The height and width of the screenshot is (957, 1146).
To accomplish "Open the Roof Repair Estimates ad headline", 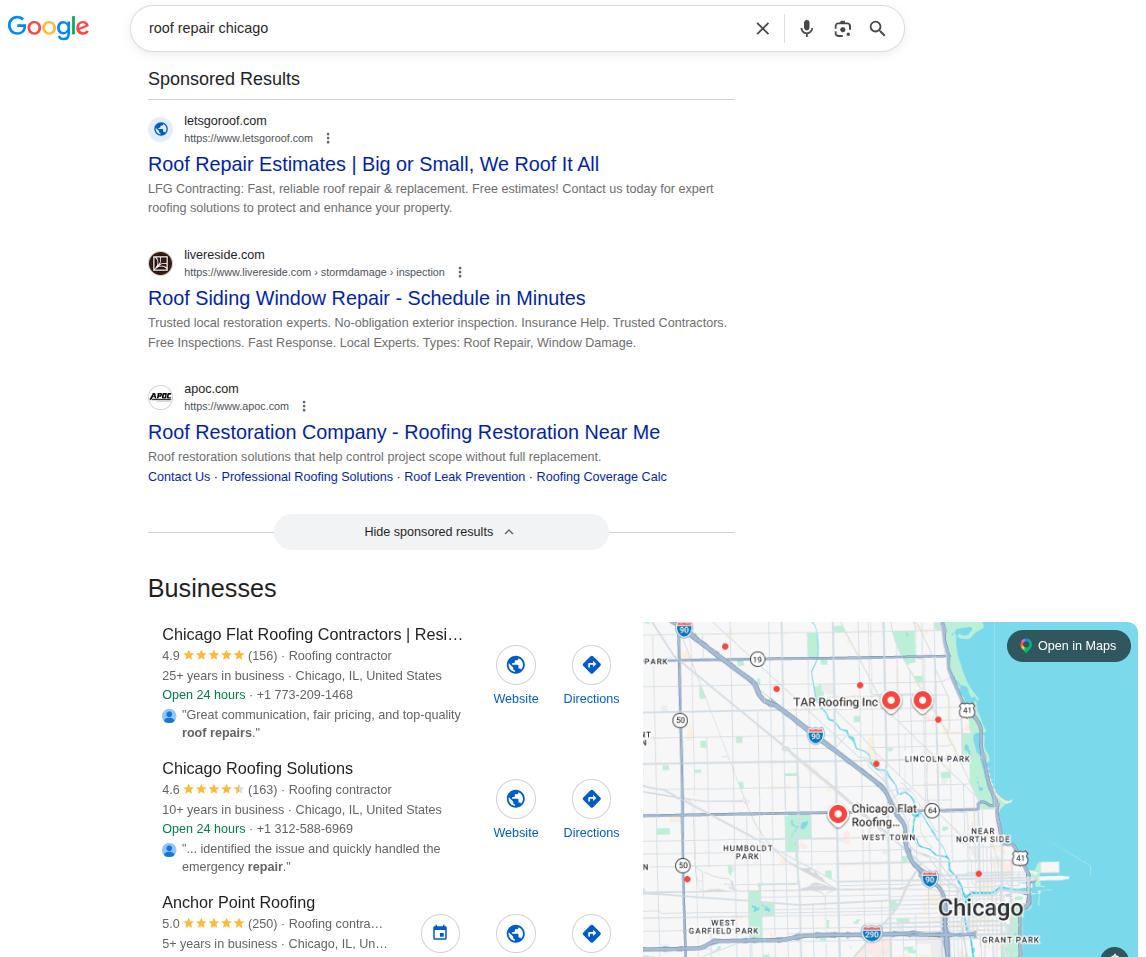I will [373, 164].
